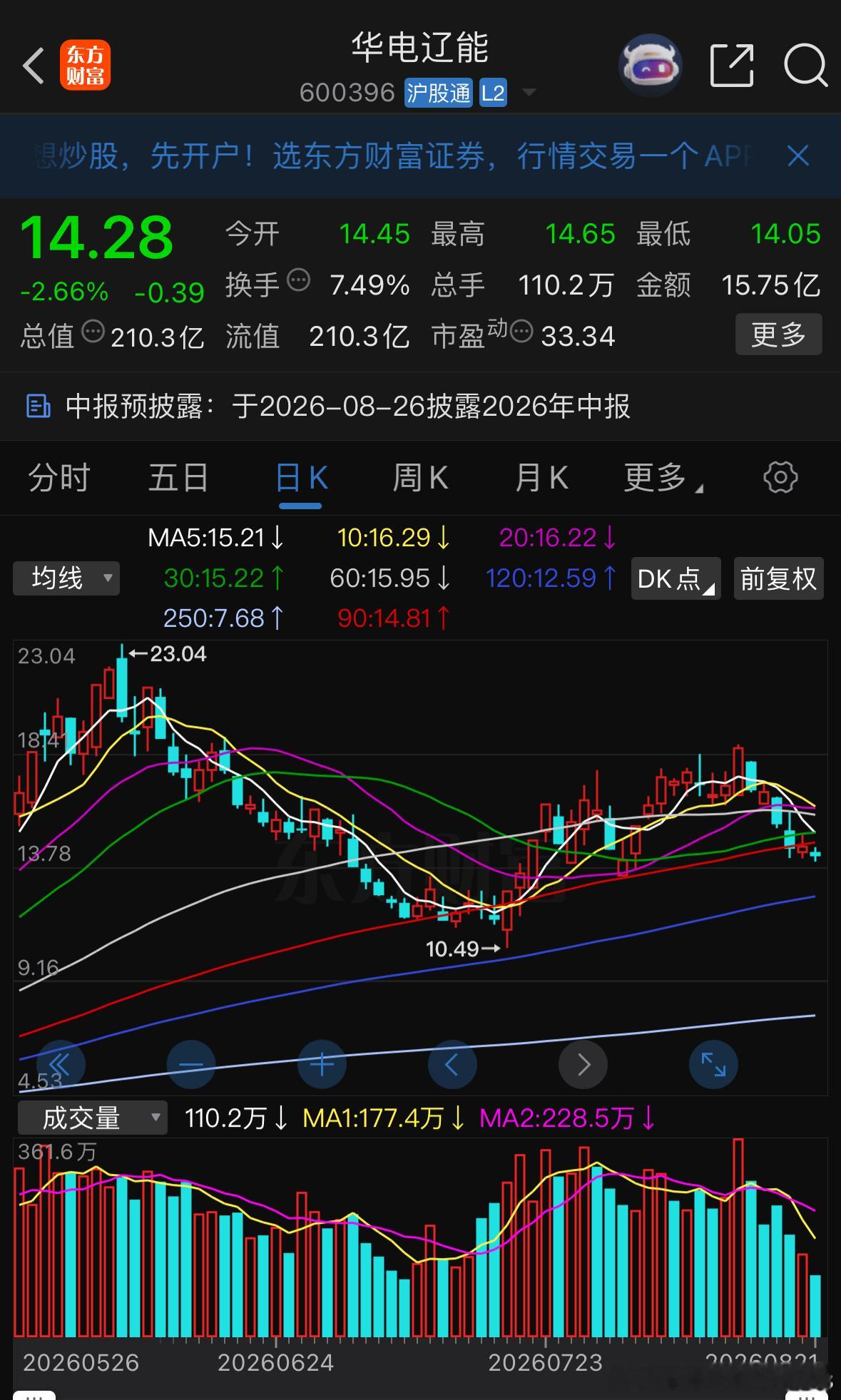Tap the 20:16.22 moving average value
Viewport: 841px width, 1400px height.
[558, 537]
